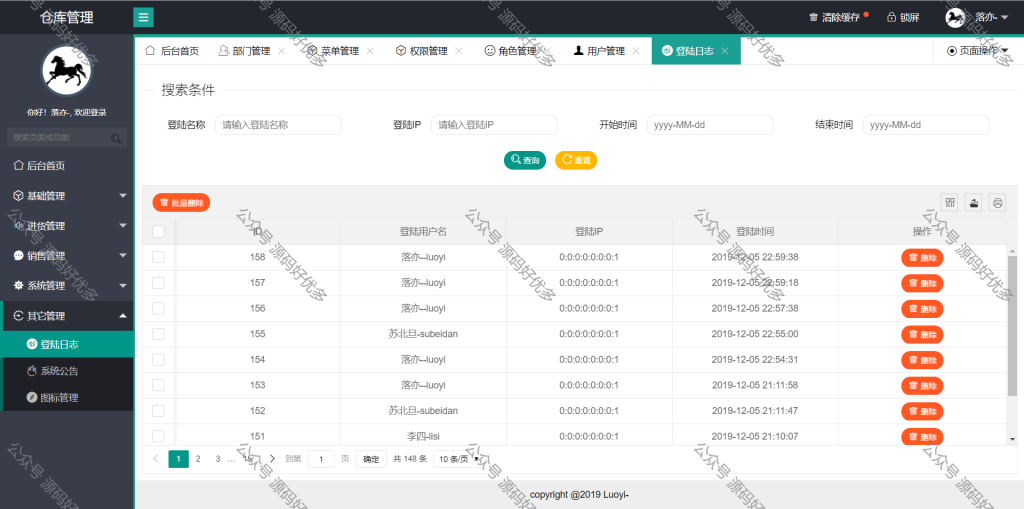The width and height of the screenshot is (1024, 509).
Task: Close the 用户管理 tab
Action: point(635,50)
